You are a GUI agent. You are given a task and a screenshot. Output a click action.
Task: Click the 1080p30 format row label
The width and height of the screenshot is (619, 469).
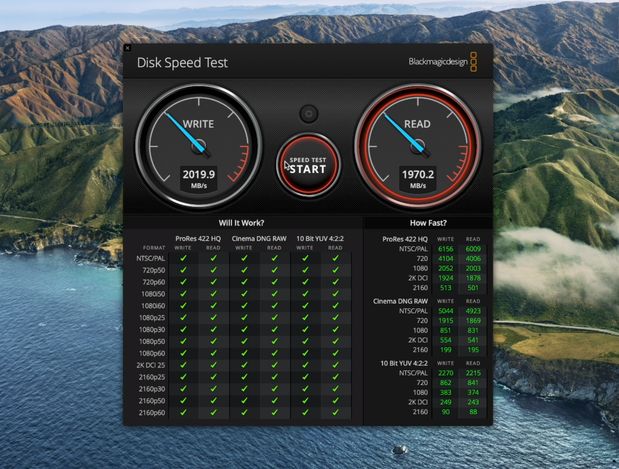click(152, 330)
